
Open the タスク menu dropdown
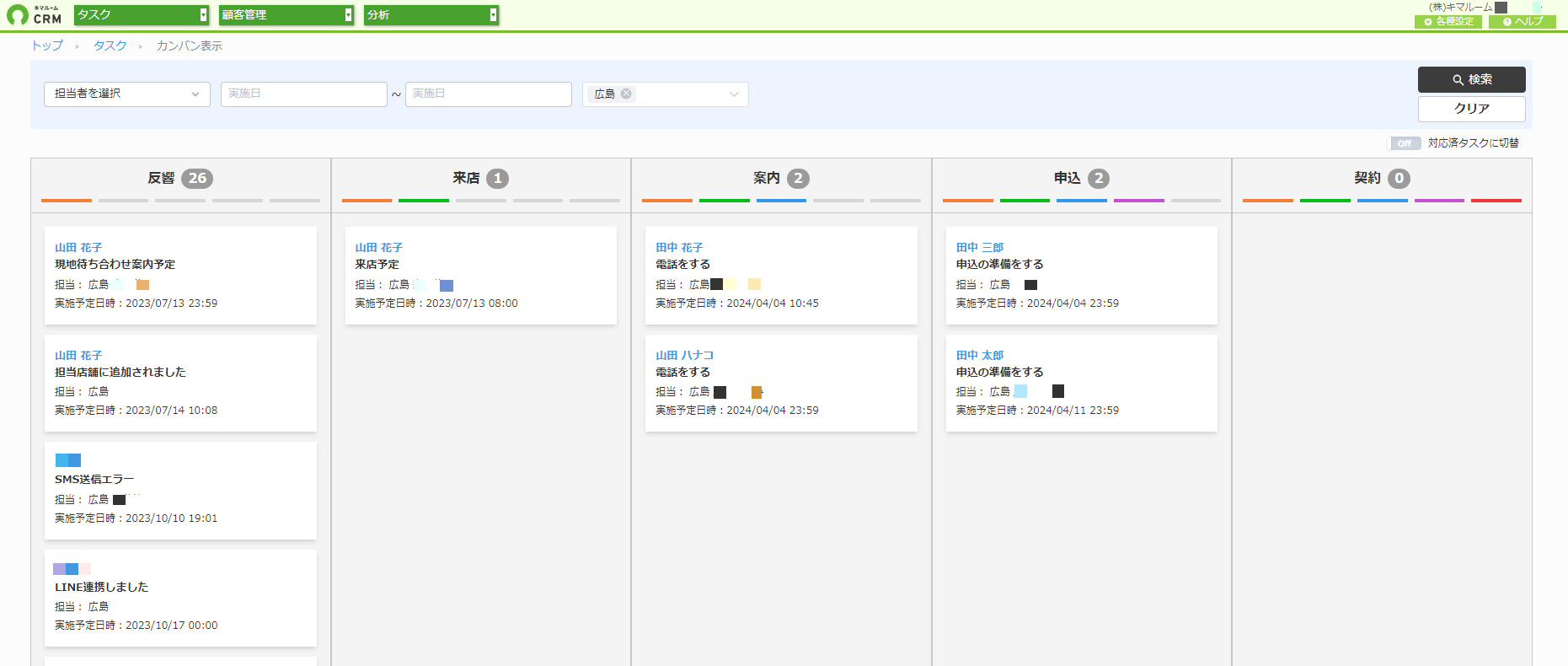point(142,14)
